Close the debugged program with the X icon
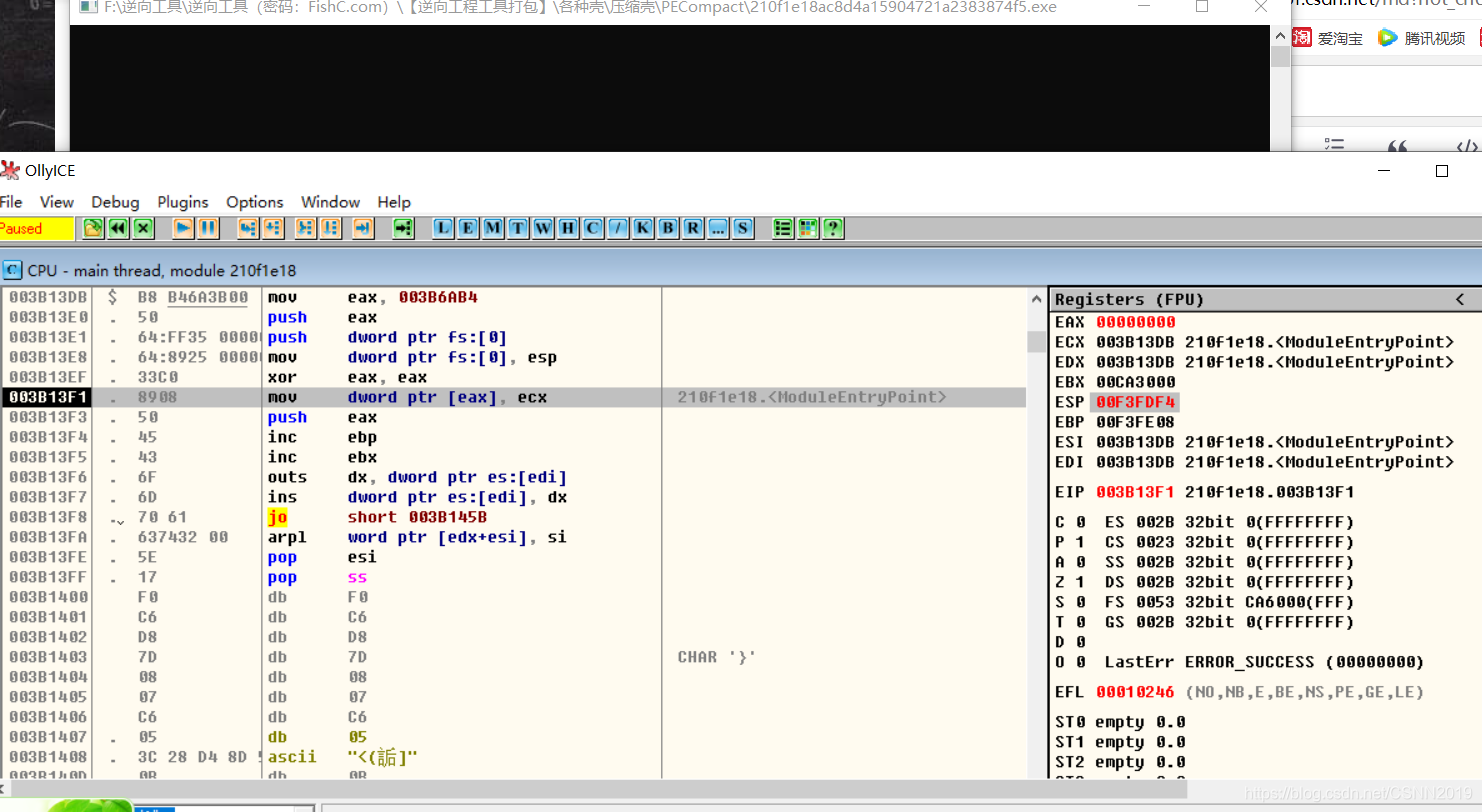 (x=144, y=228)
